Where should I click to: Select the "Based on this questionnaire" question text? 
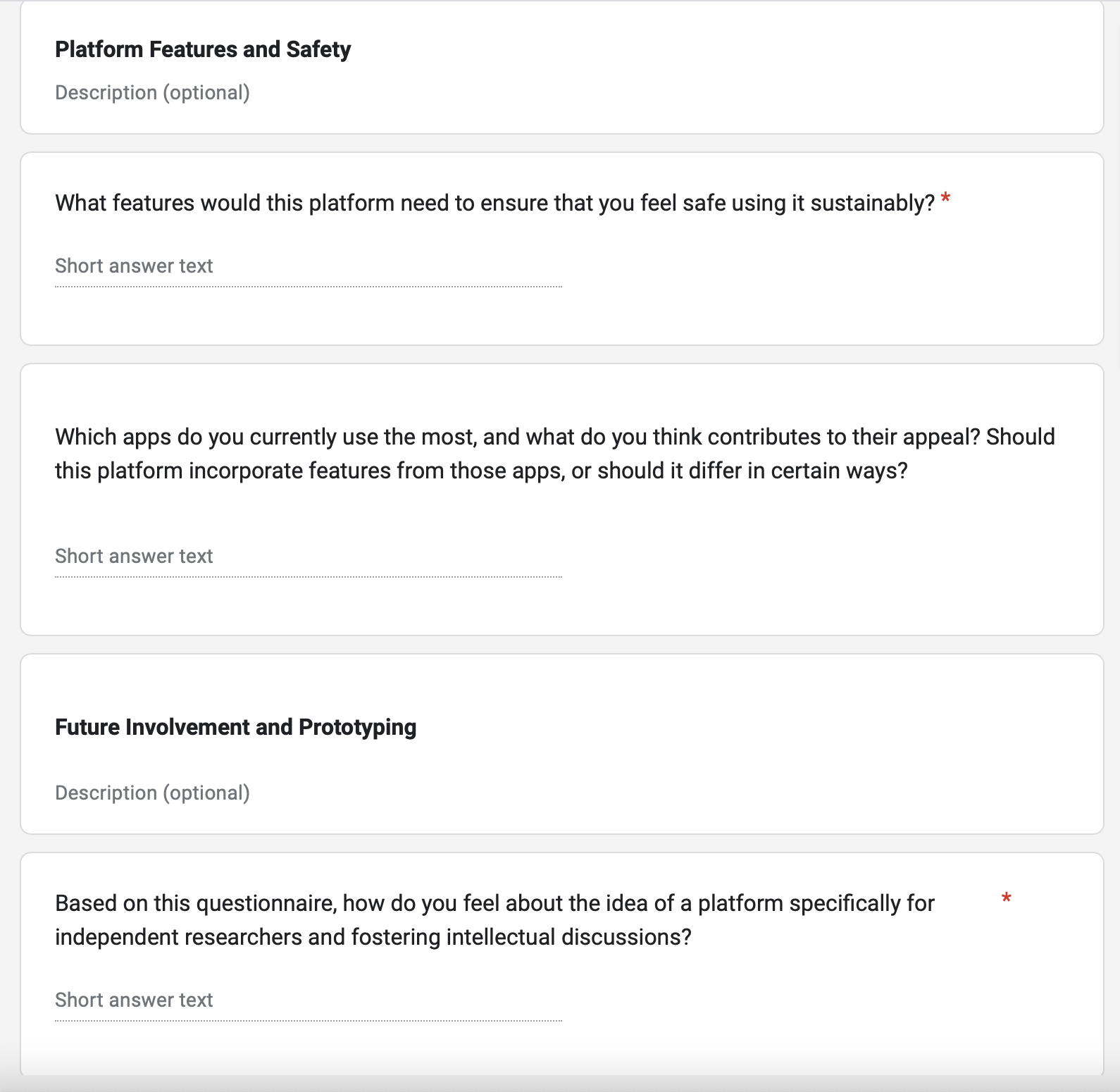494,920
